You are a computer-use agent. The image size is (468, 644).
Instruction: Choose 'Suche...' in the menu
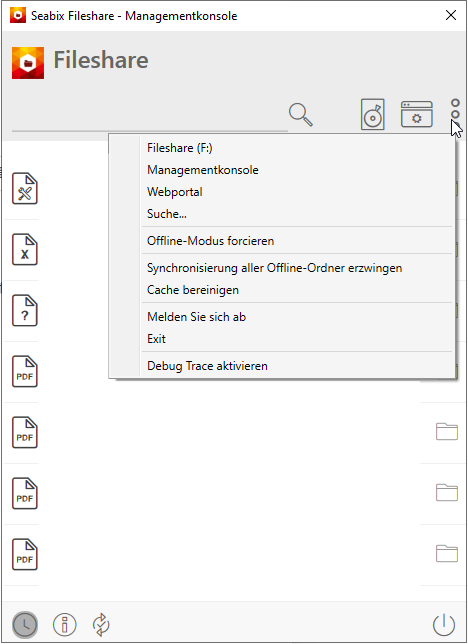coord(297,214)
